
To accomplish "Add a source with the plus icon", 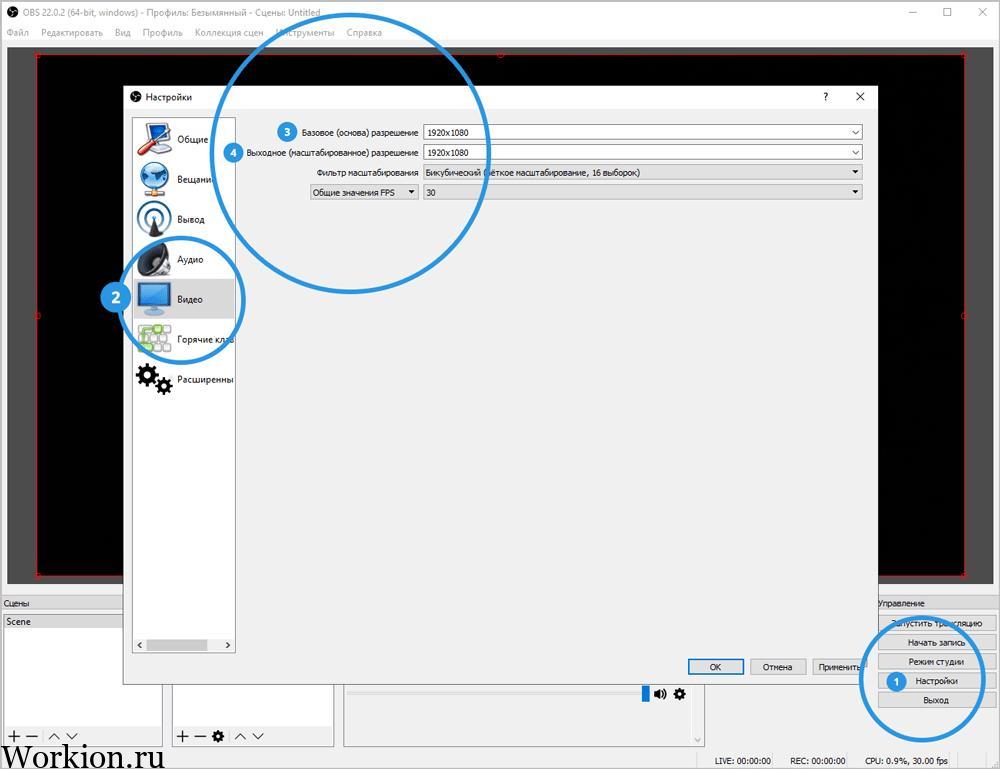I will tap(182, 736).
